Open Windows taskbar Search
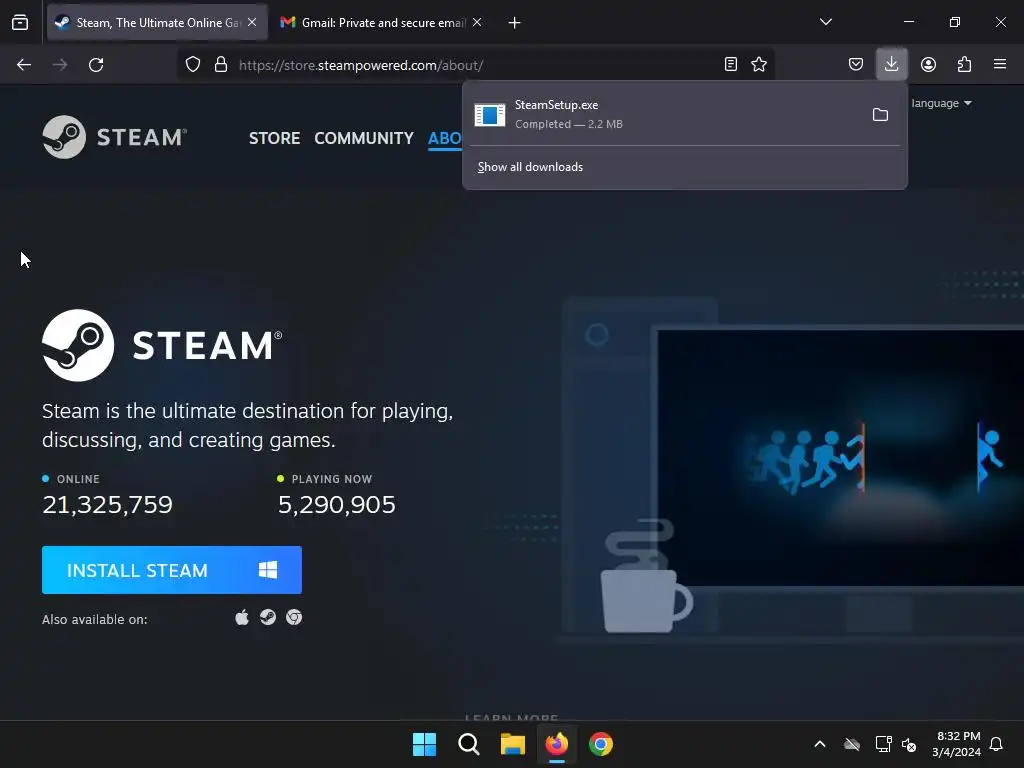The width and height of the screenshot is (1024, 768). (469, 744)
